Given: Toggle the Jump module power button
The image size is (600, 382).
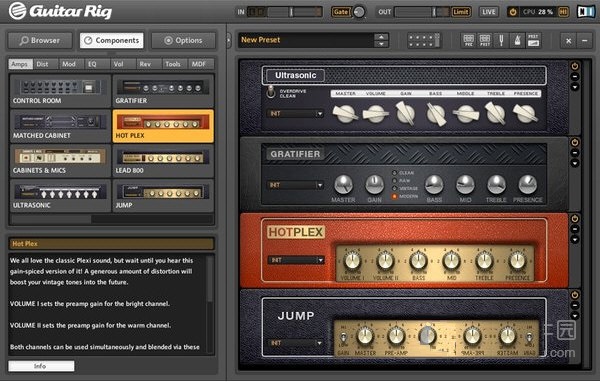Looking at the screenshot, I should point(575,295).
